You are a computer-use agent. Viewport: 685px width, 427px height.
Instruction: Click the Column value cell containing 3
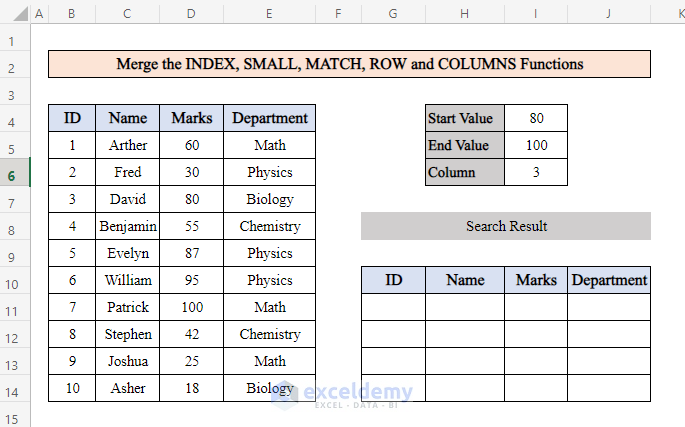coord(536,172)
